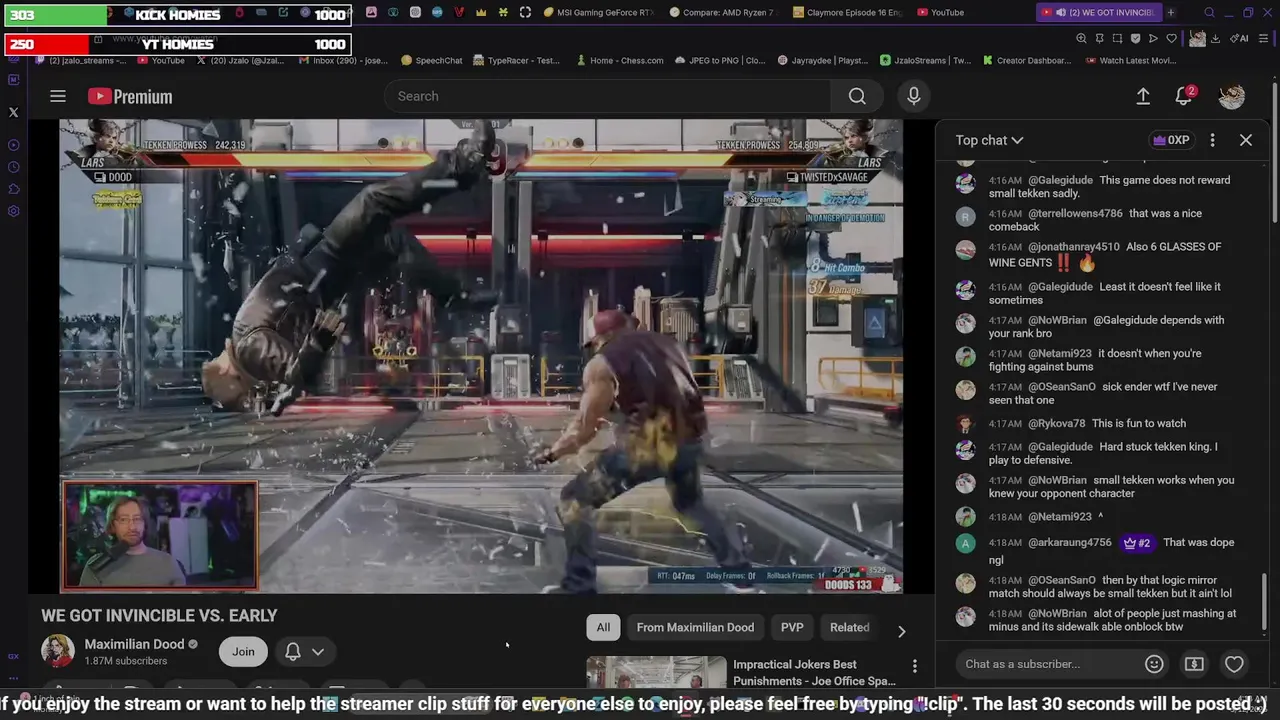Open the Home - Chess.com bookmark

pos(620,60)
